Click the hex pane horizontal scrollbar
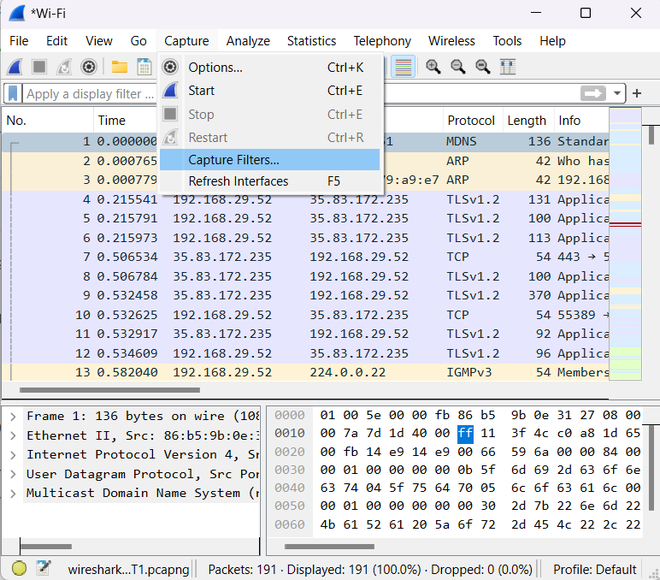The width and height of the screenshot is (660, 580). [x=329, y=546]
